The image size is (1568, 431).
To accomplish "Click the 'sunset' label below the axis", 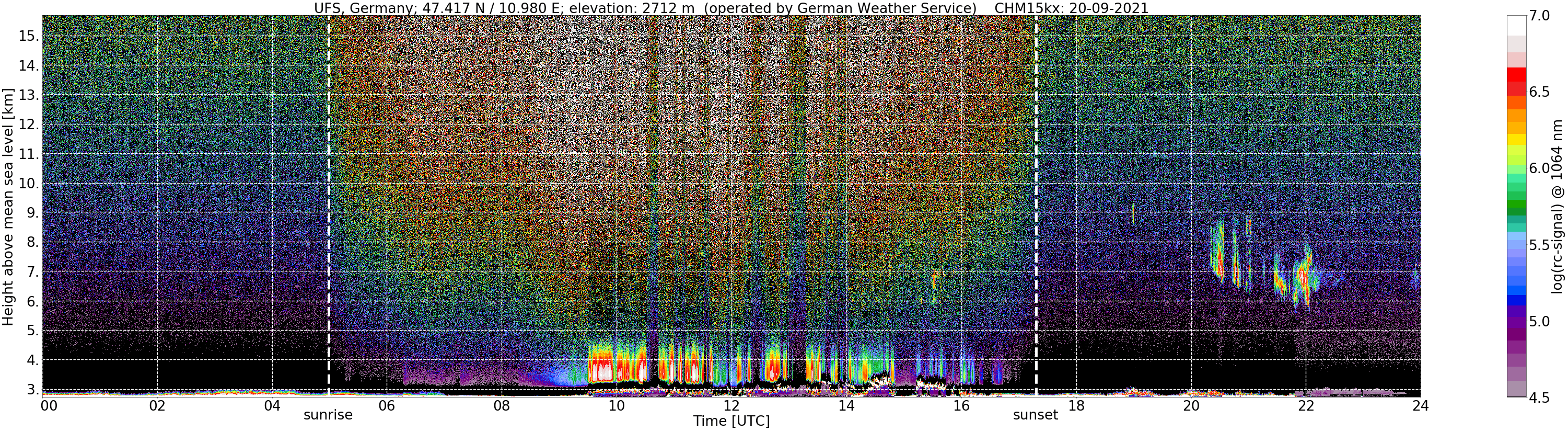I will coord(1036,415).
